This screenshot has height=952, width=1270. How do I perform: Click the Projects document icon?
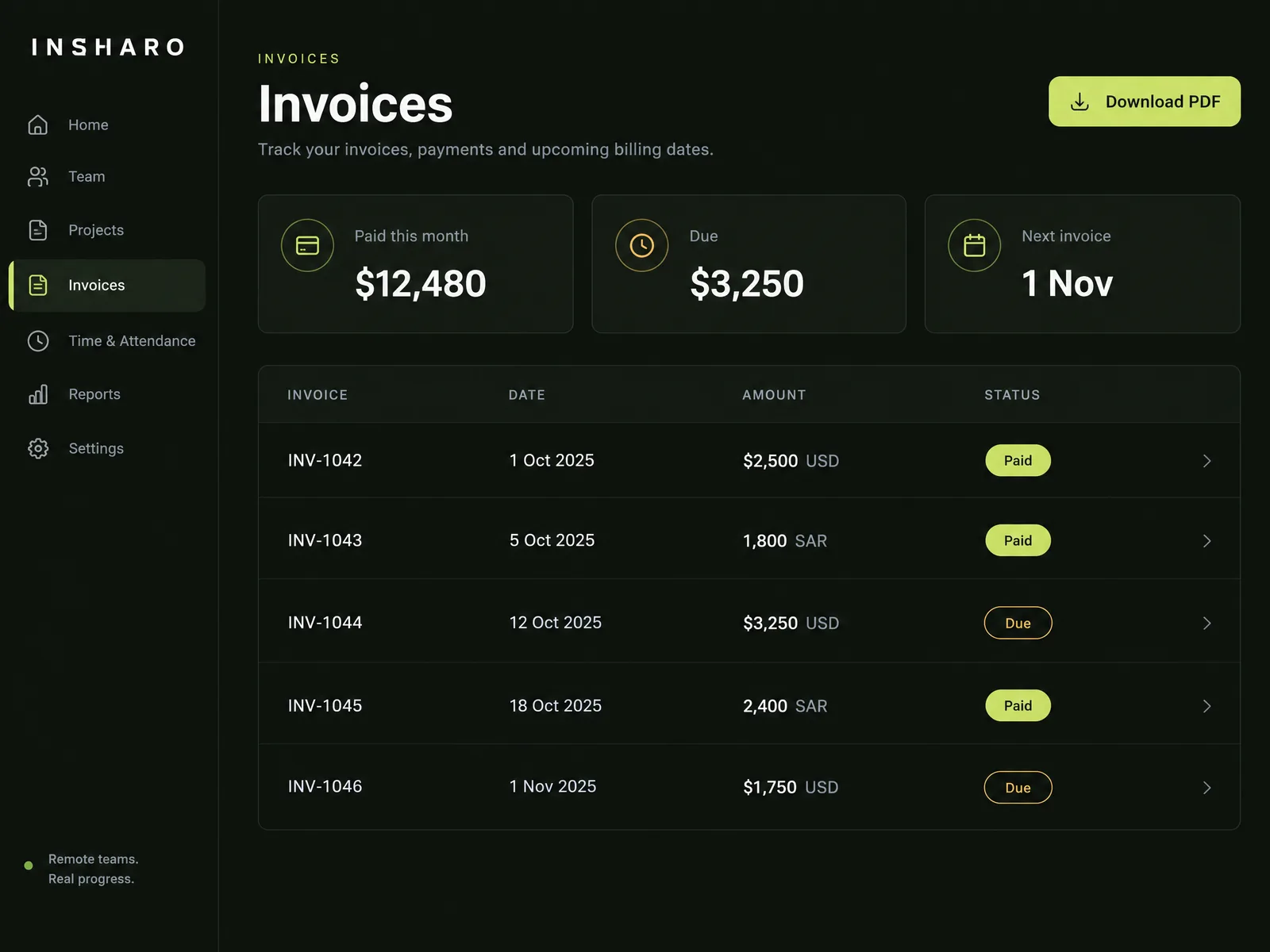(x=38, y=230)
